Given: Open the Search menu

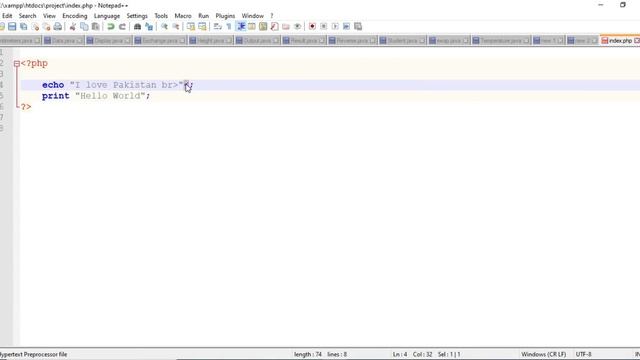Looking at the screenshot, I should (x=27, y=16).
